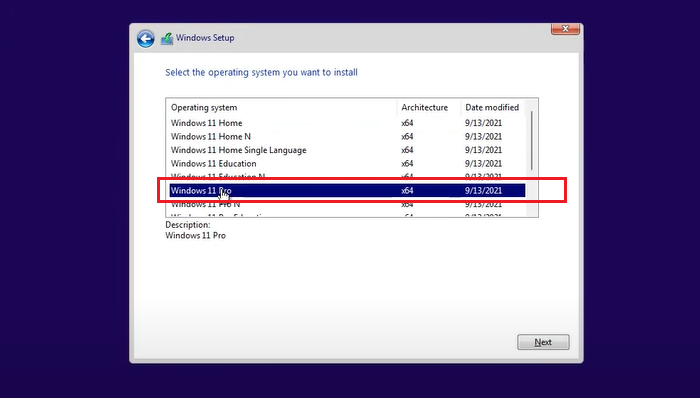The width and height of the screenshot is (700, 401).
Task: Select Windows 11 Pro N entry
Action: point(206,204)
